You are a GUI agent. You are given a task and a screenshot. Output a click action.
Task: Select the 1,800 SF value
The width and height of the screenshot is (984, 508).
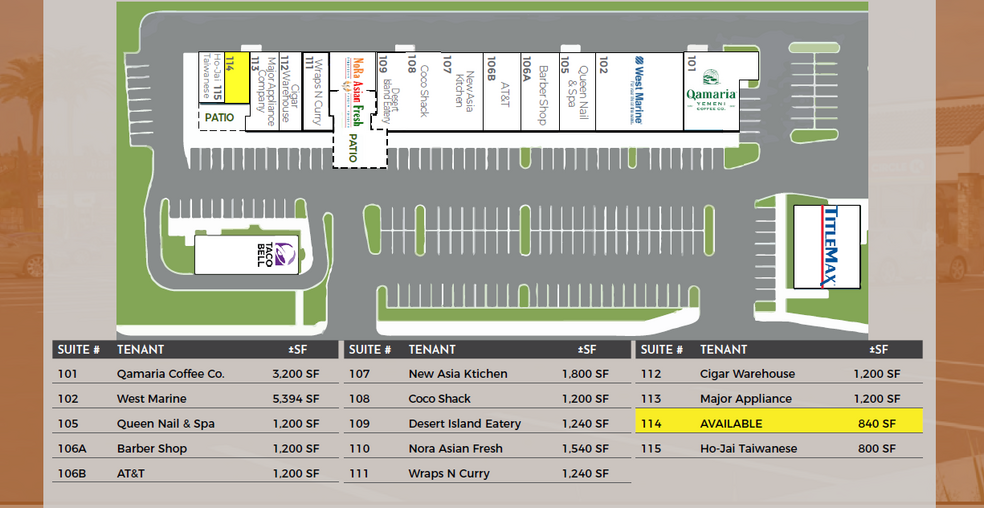click(x=585, y=374)
